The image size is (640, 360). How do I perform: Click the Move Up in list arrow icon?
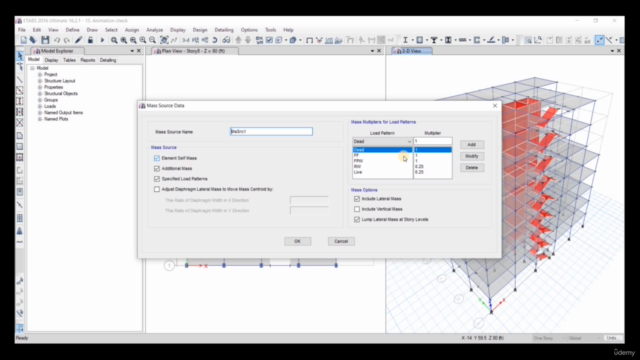coord(238,40)
